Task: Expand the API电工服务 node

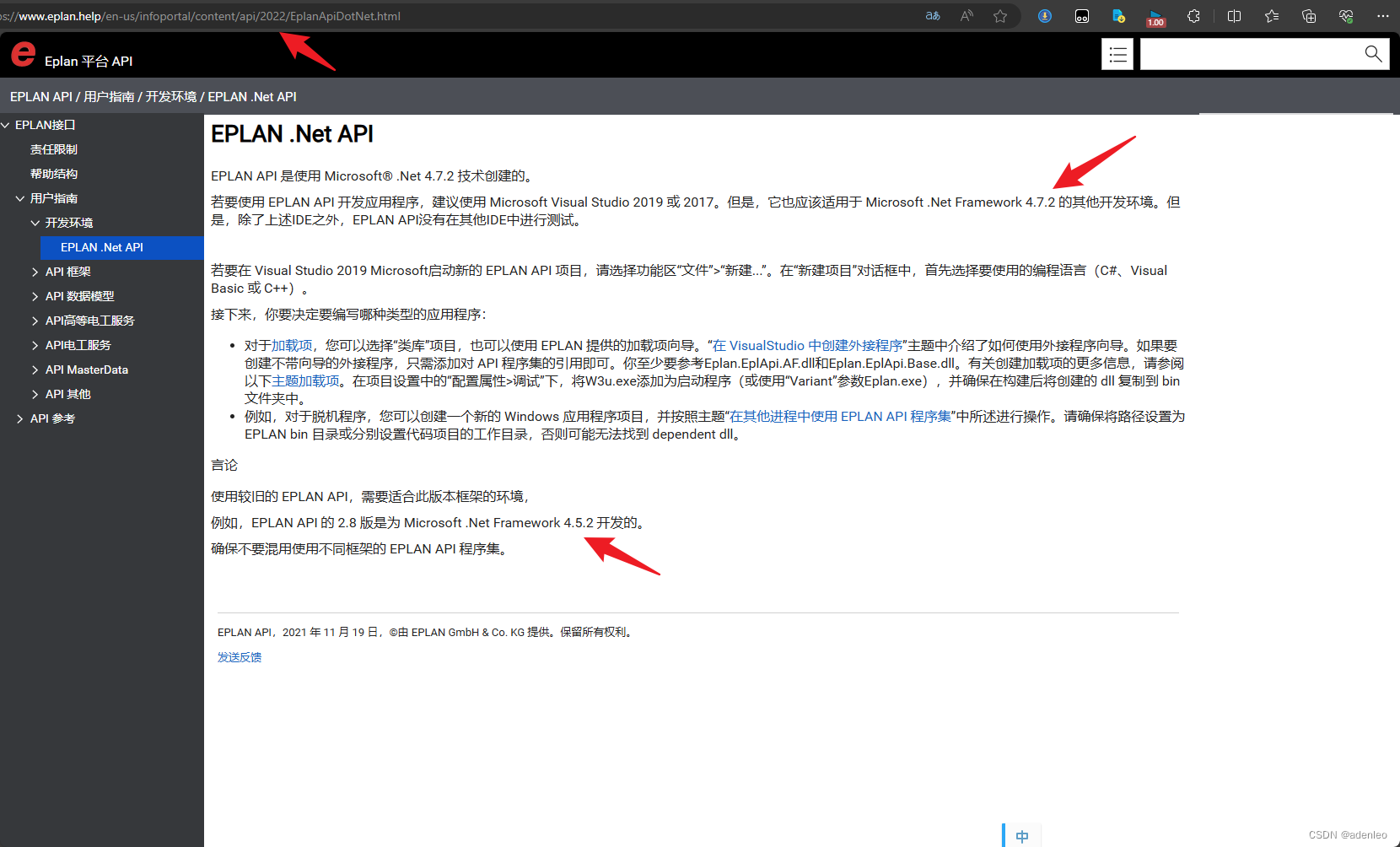Action: pyautogui.click(x=35, y=345)
